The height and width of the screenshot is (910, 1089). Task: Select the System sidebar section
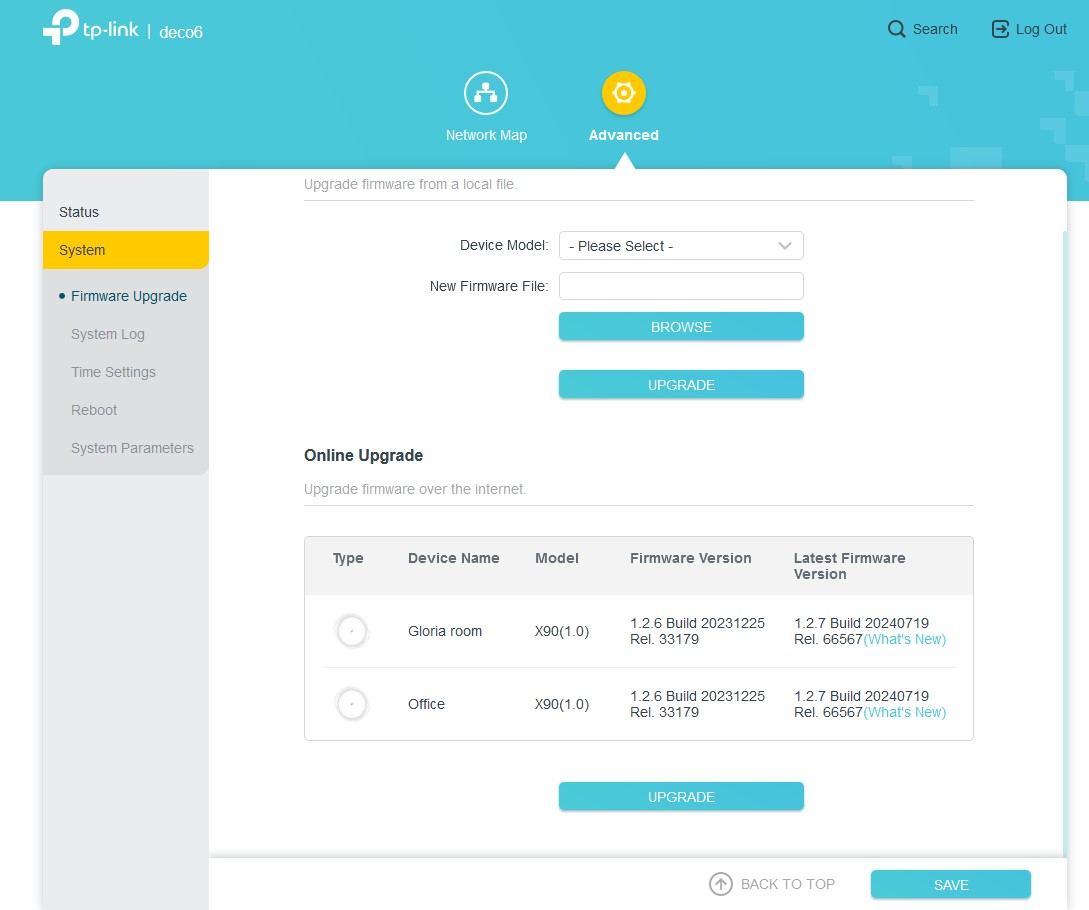pyautogui.click(x=82, y=250)
